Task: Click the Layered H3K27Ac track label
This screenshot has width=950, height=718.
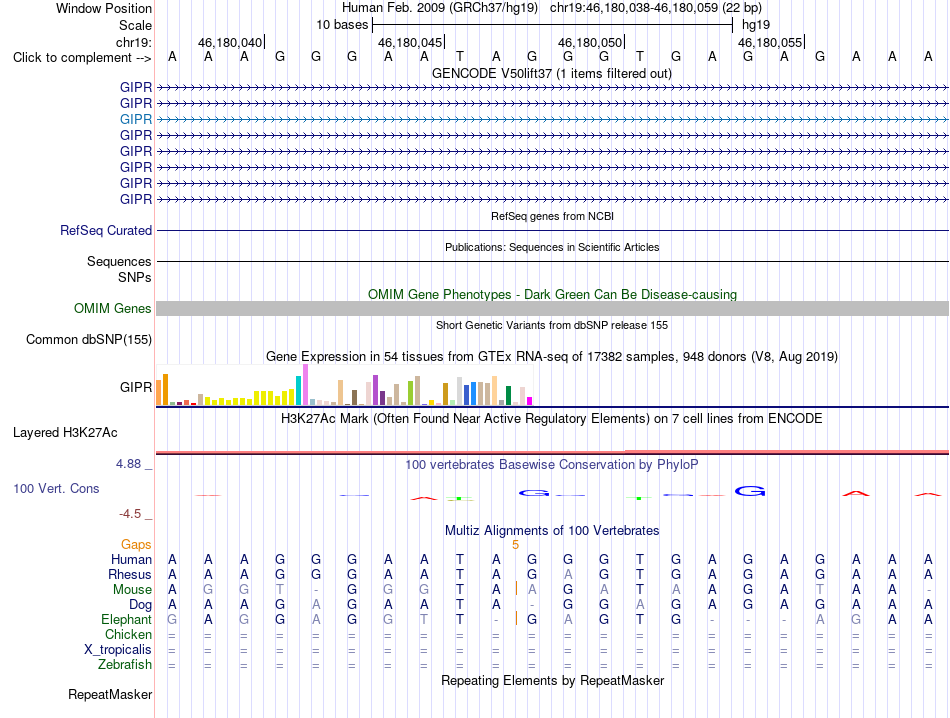Action: (65, 433)
